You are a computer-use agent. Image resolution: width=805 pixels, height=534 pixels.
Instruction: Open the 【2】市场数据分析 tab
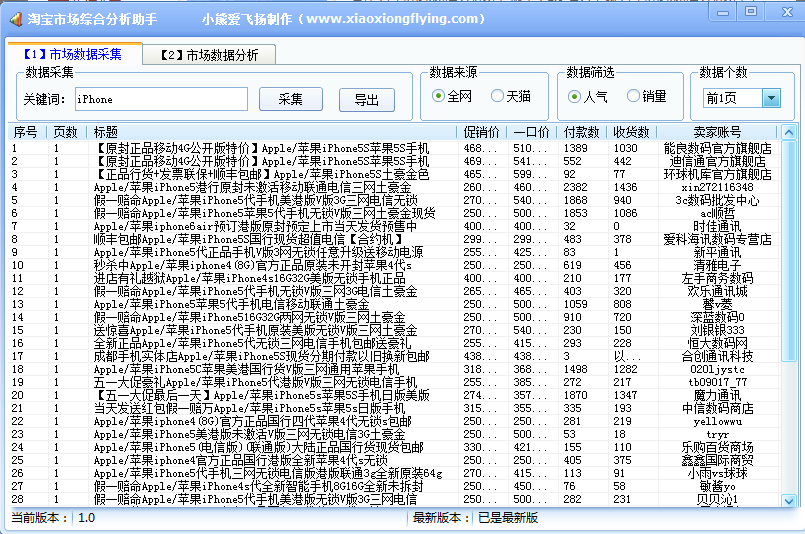click(209, 55)
